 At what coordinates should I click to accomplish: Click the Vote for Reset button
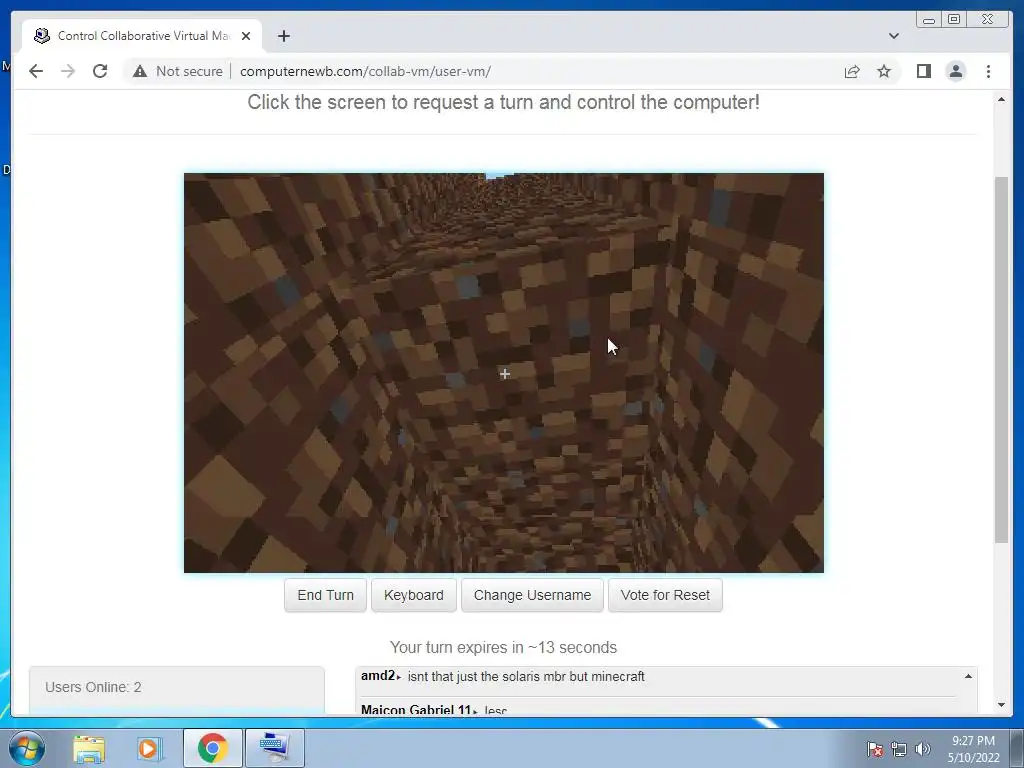click(665, 595)
